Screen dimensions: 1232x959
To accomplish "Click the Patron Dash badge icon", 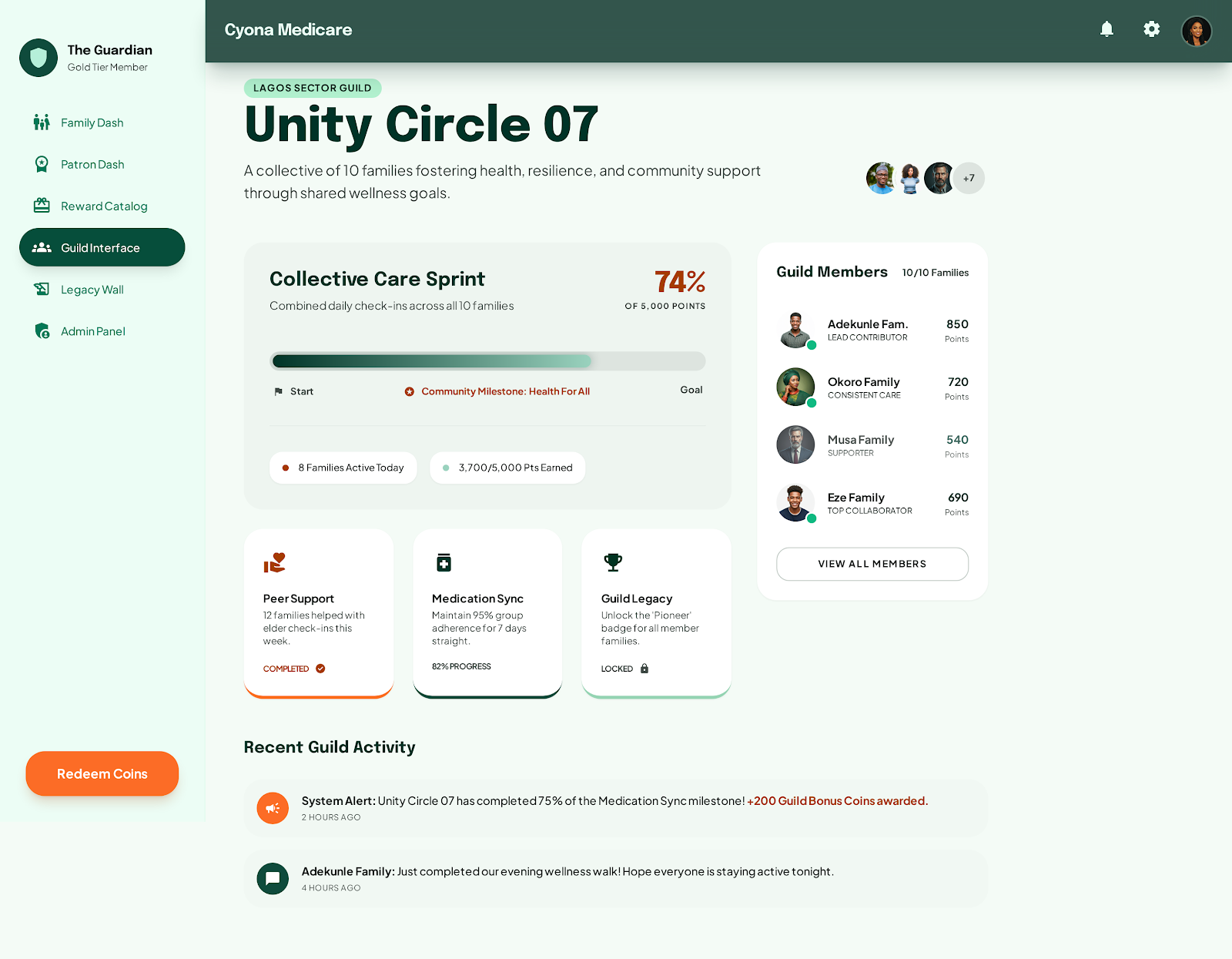I will click(x=42, y=164).
